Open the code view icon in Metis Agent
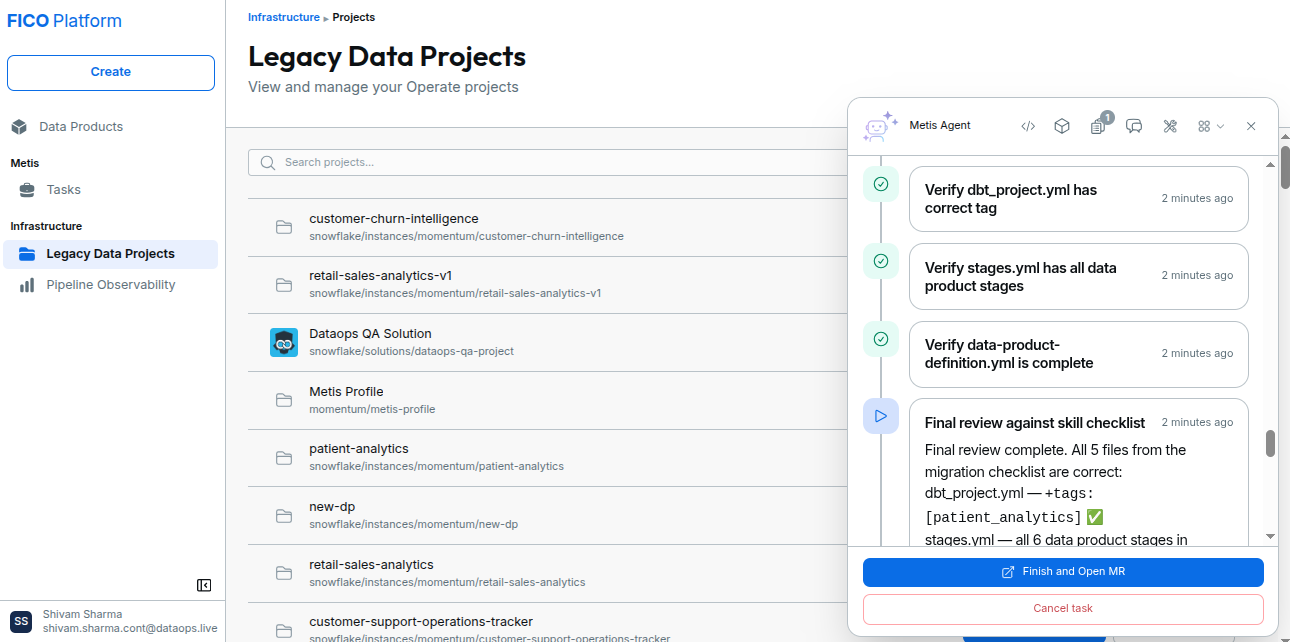 tap(1028, 126)
